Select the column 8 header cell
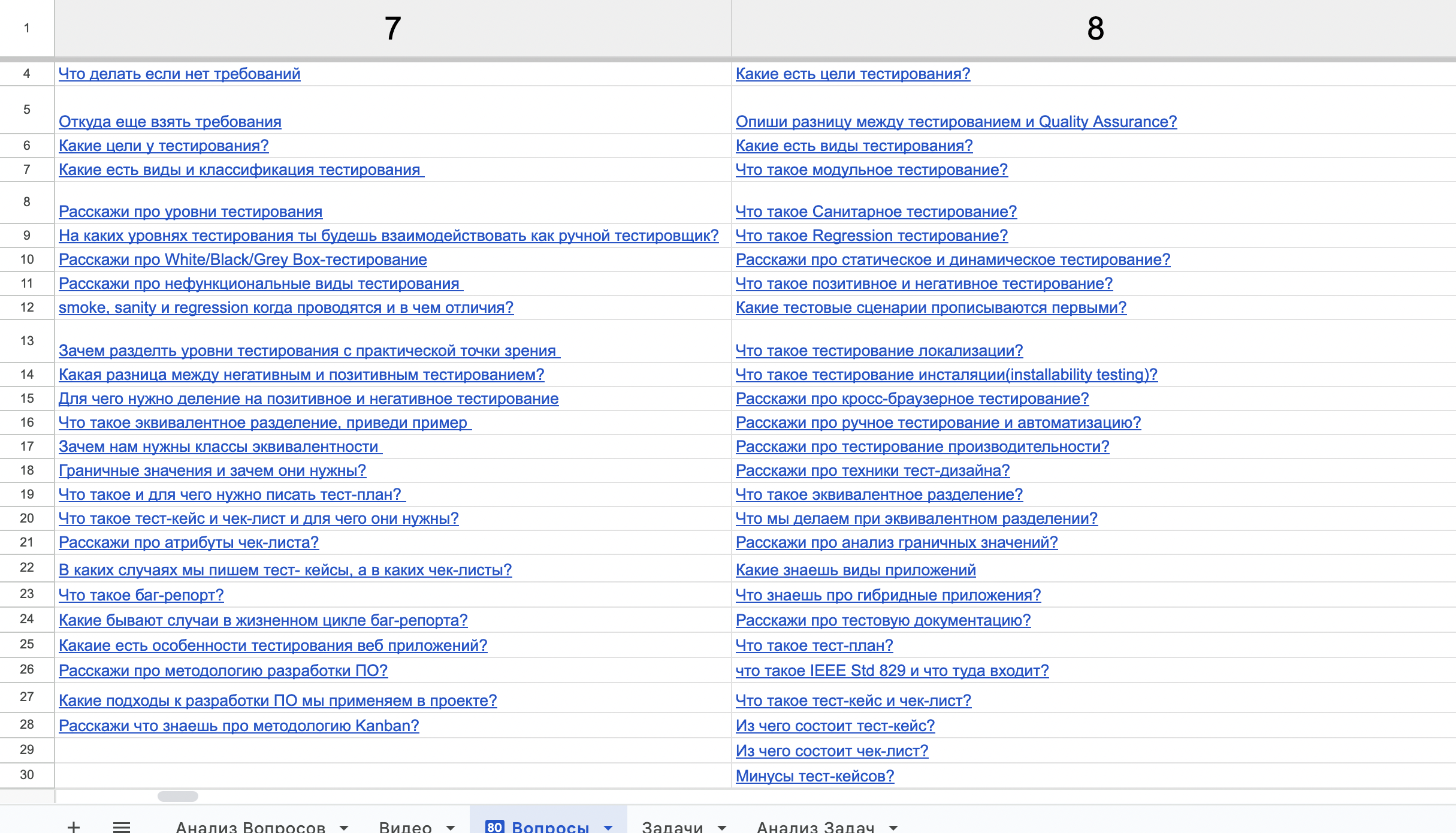 [x=1094, y=29]
